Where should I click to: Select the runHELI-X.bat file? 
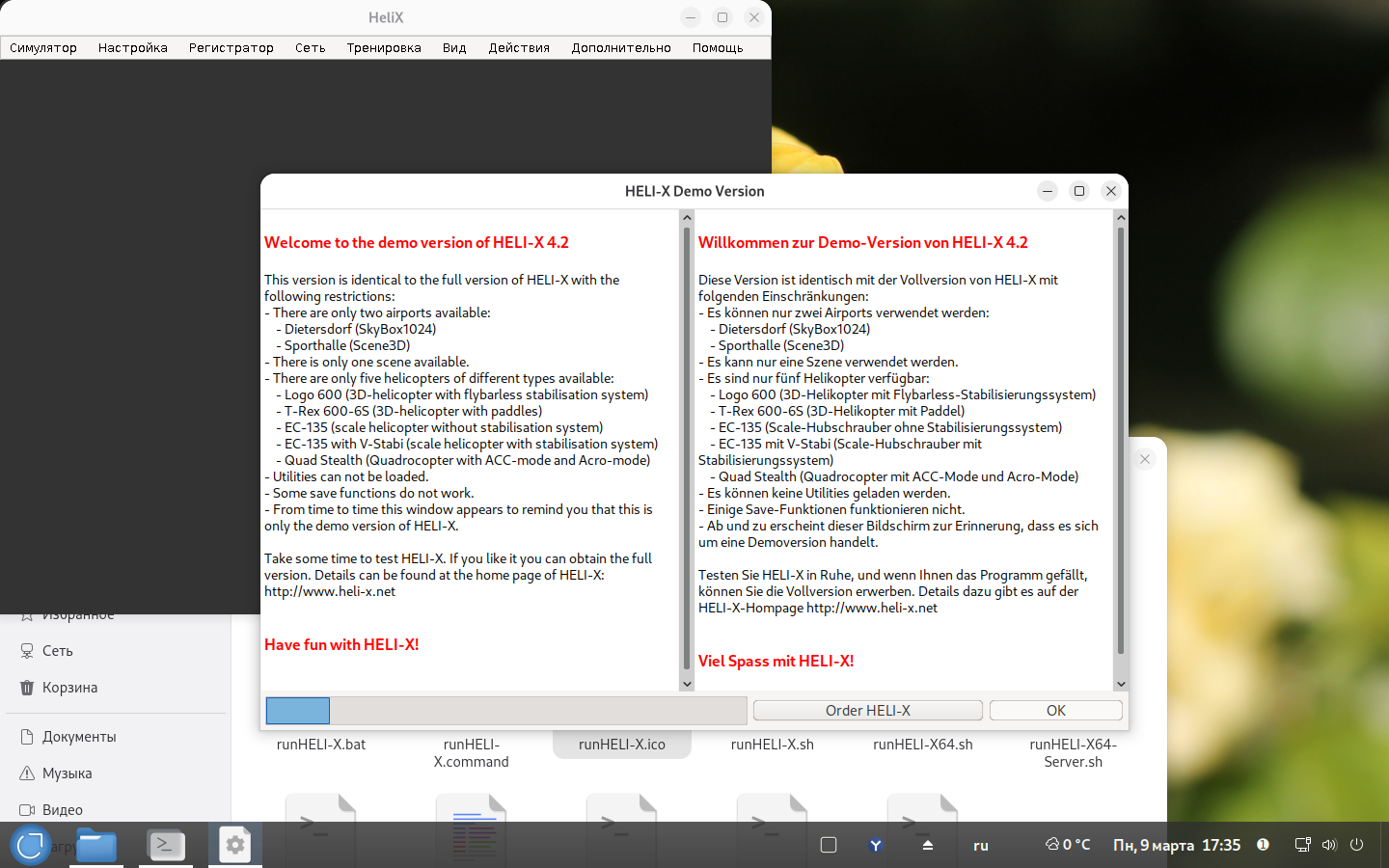point(321,745)
